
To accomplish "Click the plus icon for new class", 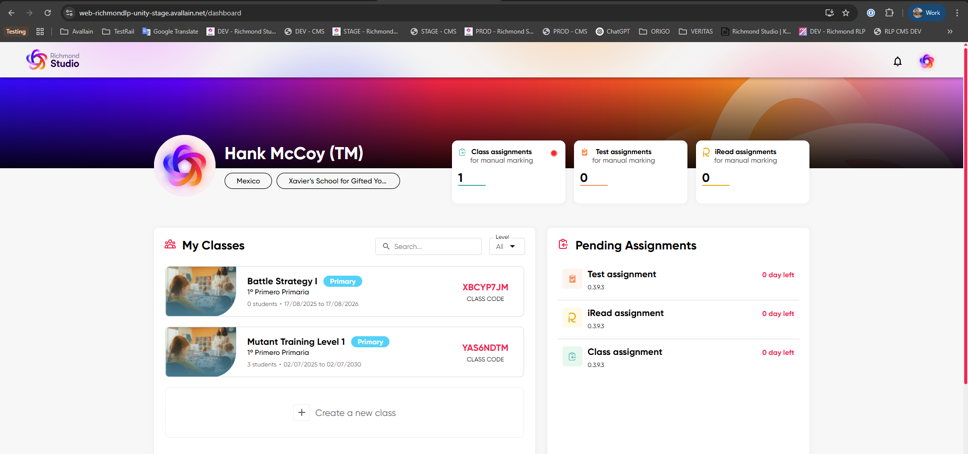I will [301, 413].
